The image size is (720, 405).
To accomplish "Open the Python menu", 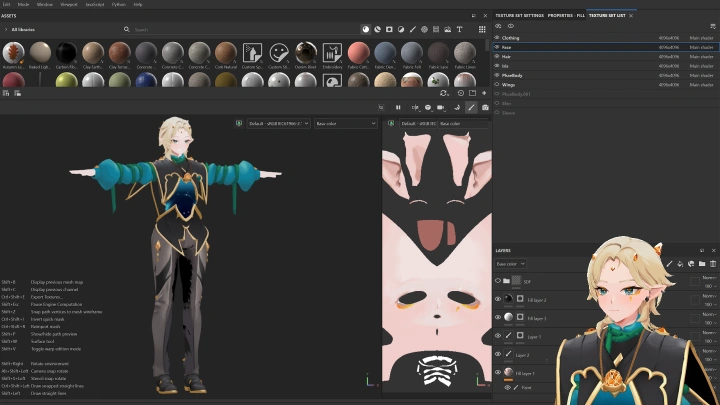I will (x=118, y=4).
